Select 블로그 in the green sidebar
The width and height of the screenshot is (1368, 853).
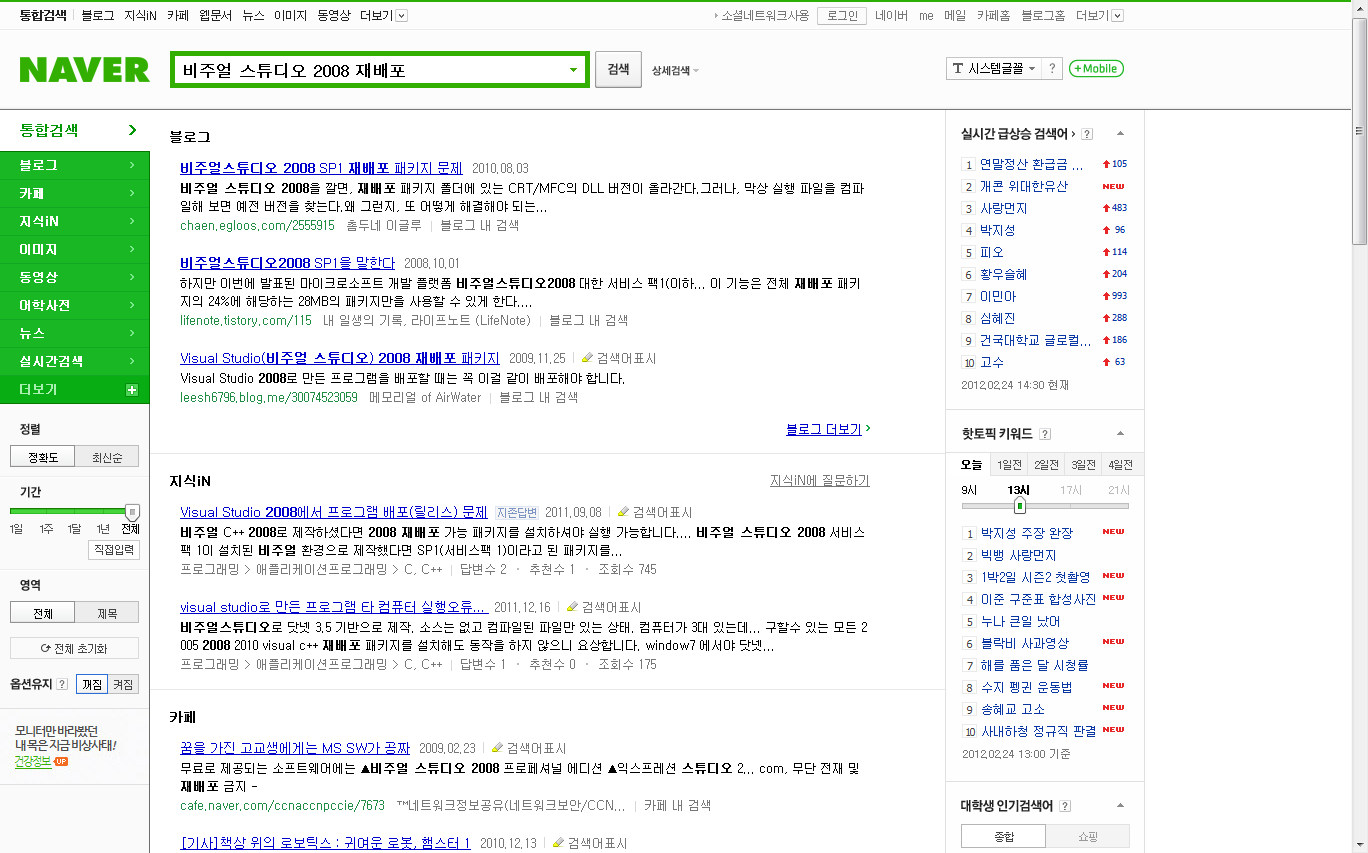[x=75, y=165]
